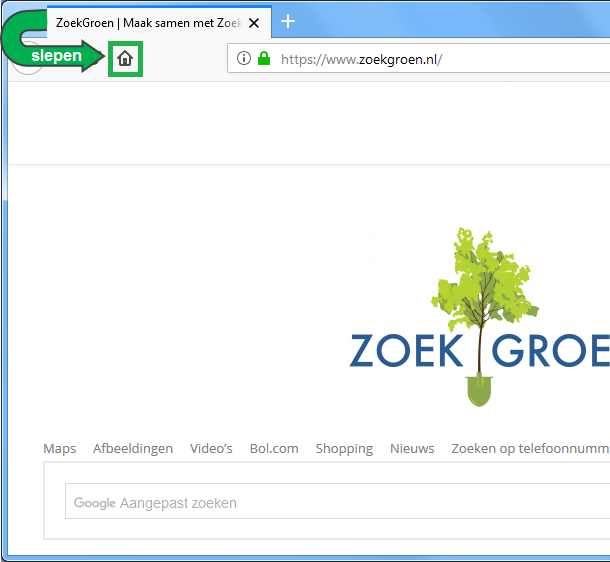Click the ZoekGroen tree logo

[x=480, y=317]
